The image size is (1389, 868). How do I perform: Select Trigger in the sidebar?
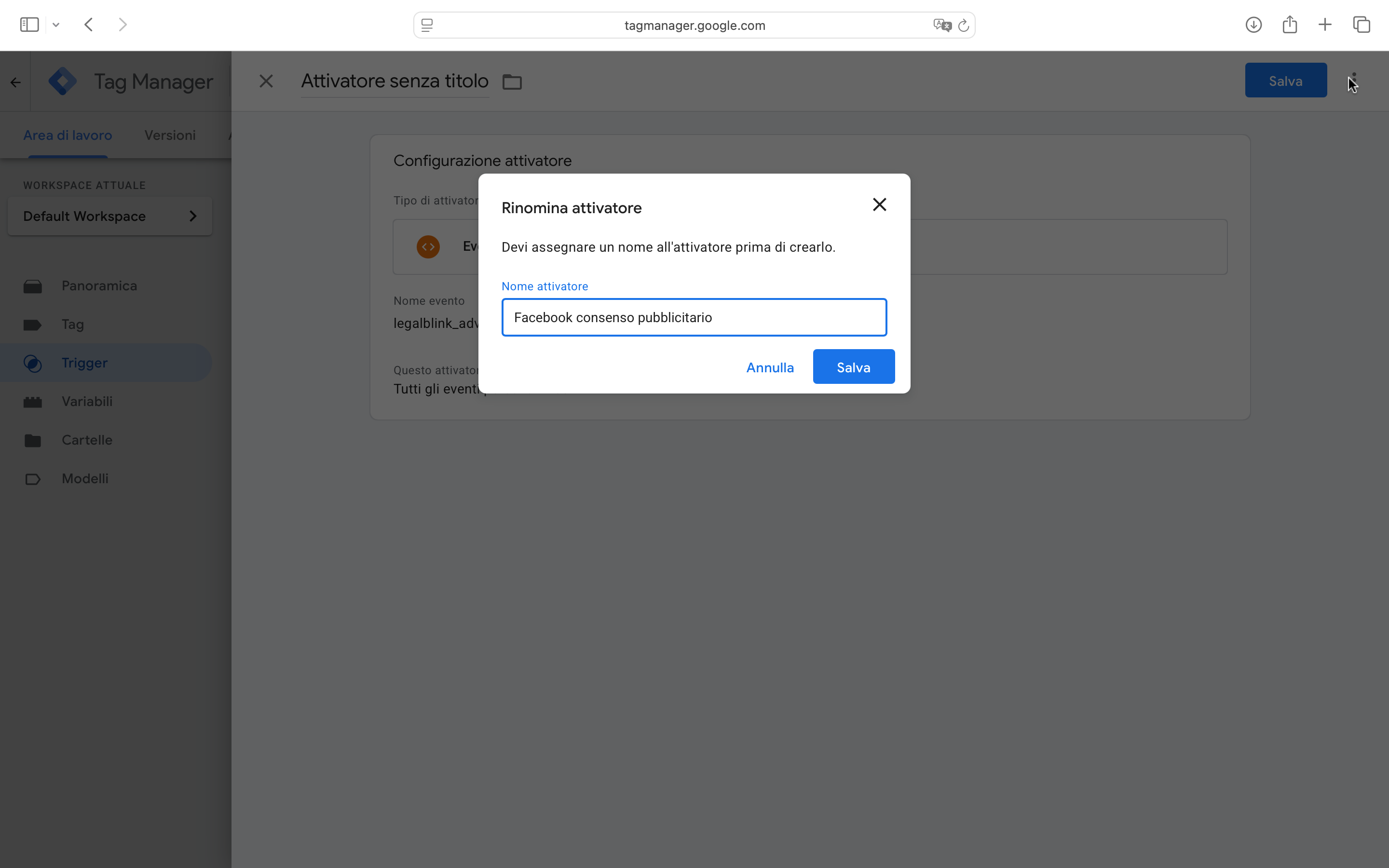[x=84, y=363]
